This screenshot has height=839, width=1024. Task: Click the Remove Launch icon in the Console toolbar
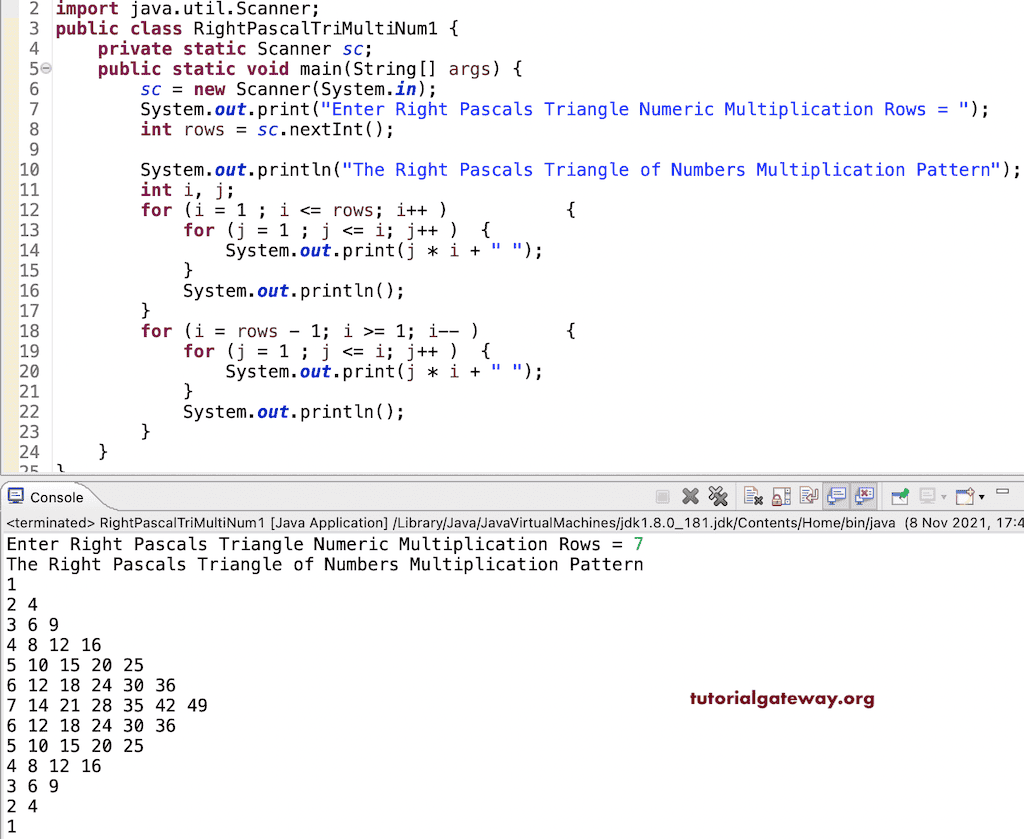point(689,495)
